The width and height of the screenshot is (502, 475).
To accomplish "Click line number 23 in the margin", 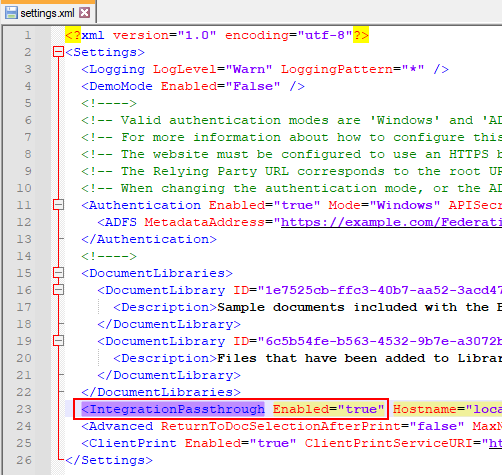I will tap(24, 409).
